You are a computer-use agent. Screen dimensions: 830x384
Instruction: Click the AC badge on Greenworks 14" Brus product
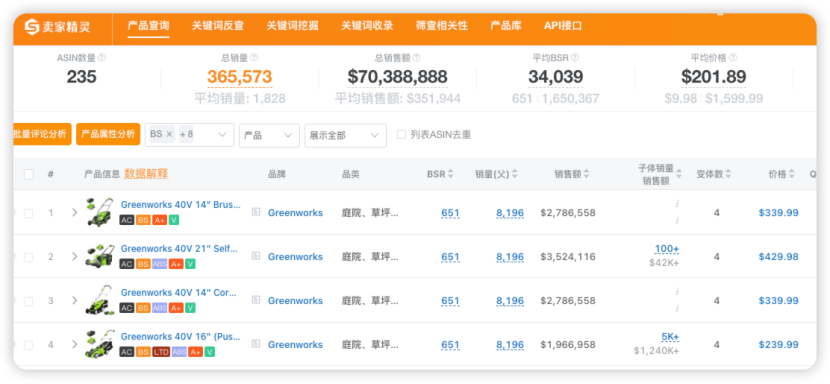[127, 220]
